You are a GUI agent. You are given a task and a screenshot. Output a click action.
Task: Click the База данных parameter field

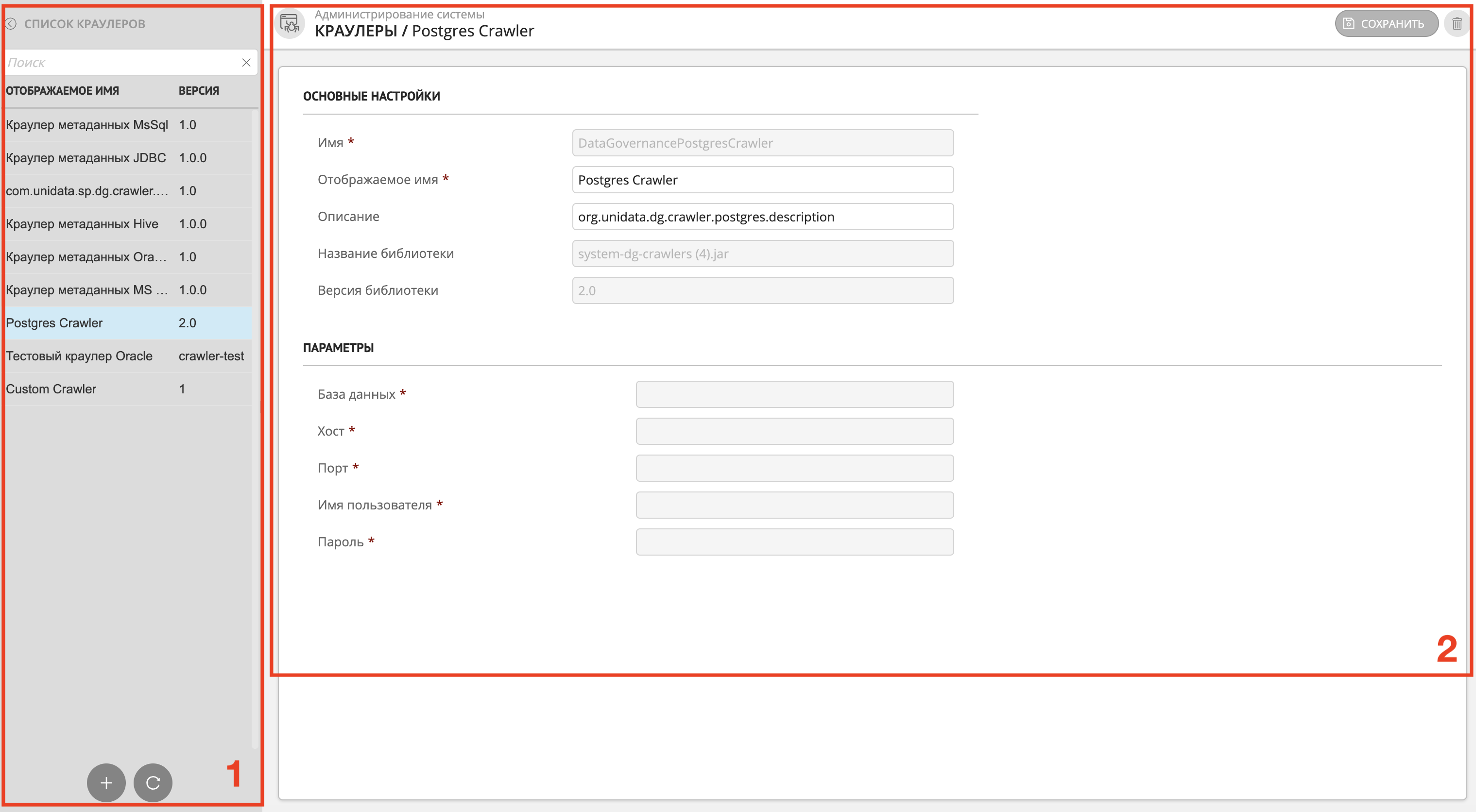794,394
